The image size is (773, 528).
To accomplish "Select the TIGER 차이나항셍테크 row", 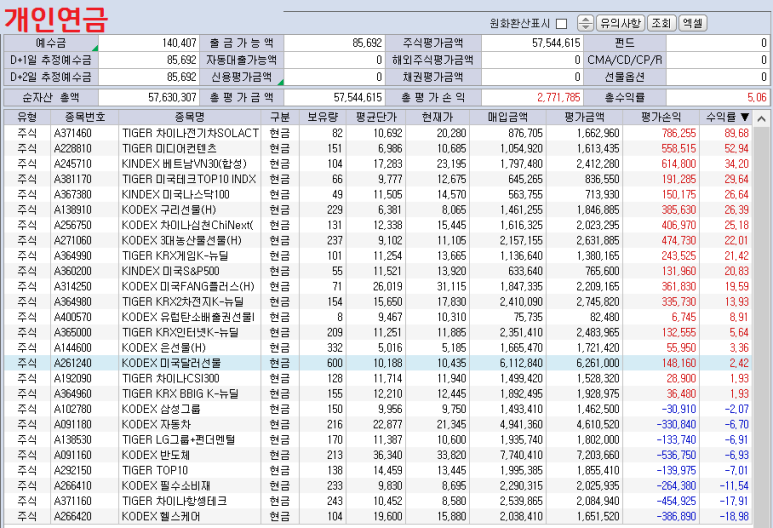I will tap(379, 501).
